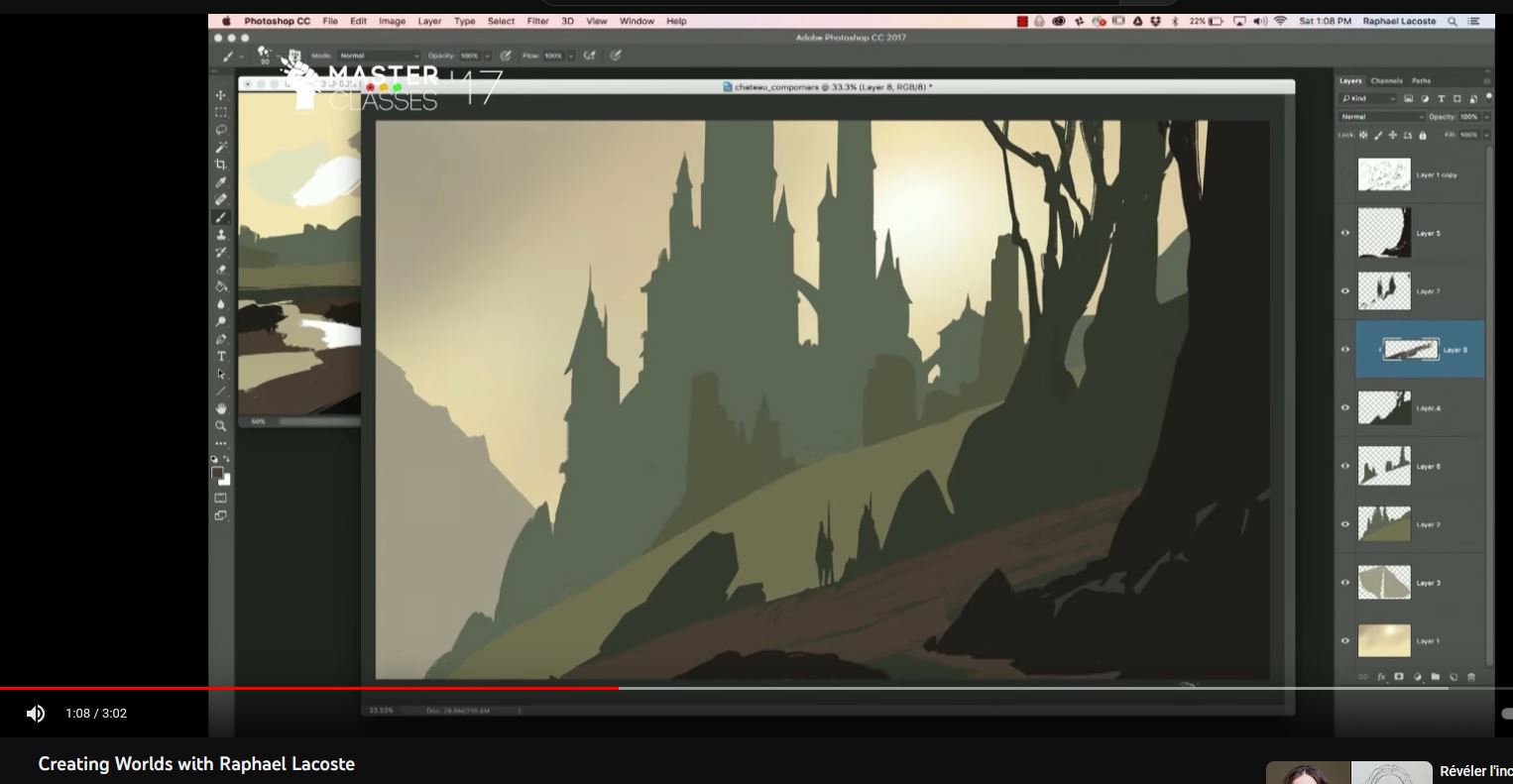Select the Blur tool
1513x784 pixels.
coord(221,304)
